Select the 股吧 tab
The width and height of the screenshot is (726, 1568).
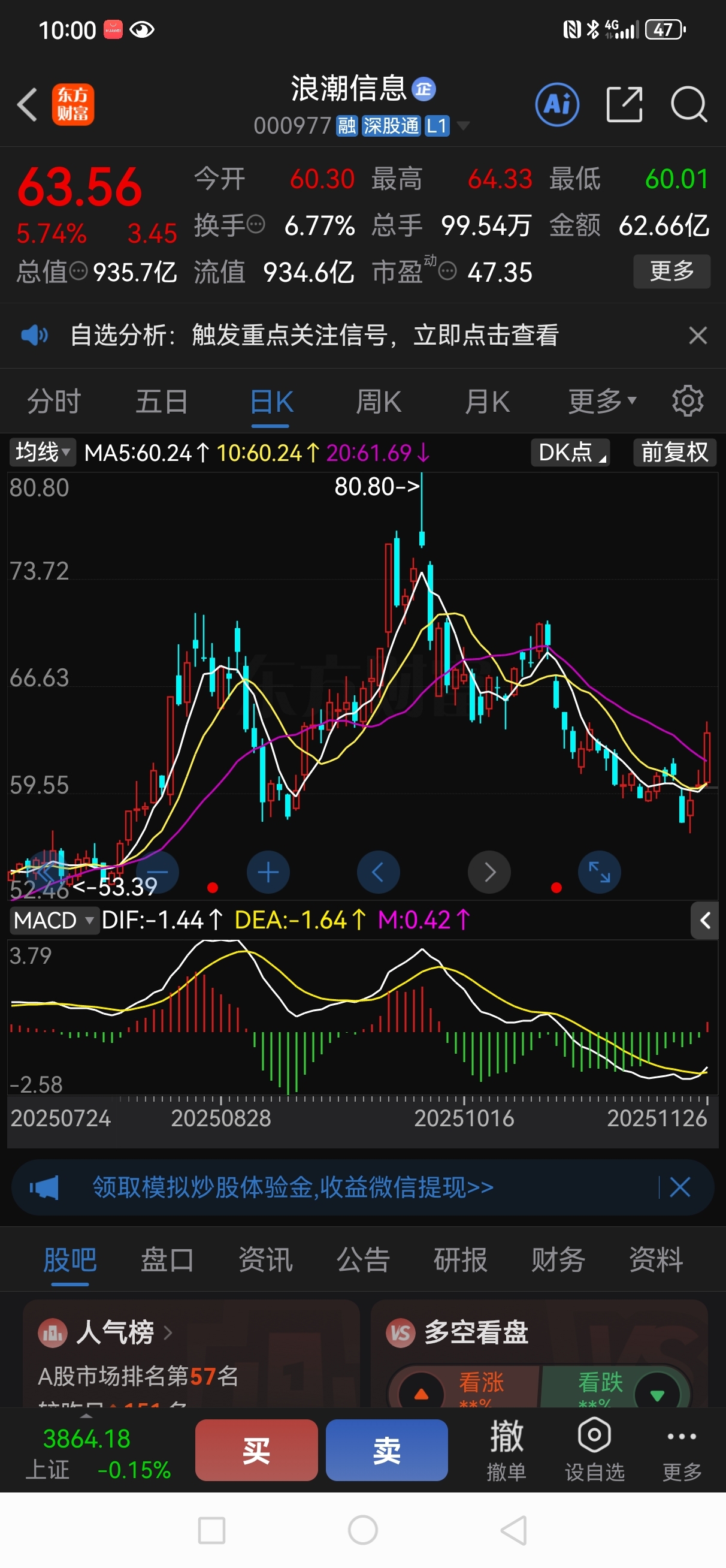[x=70, y=1259]
